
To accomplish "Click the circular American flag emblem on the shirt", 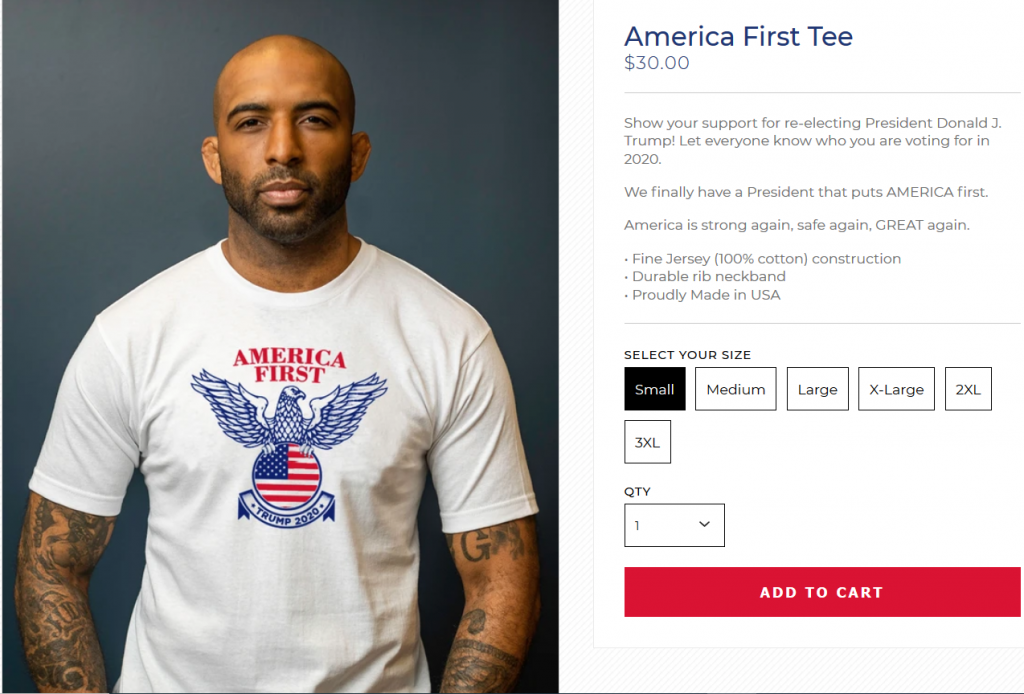I will point(287,475).
